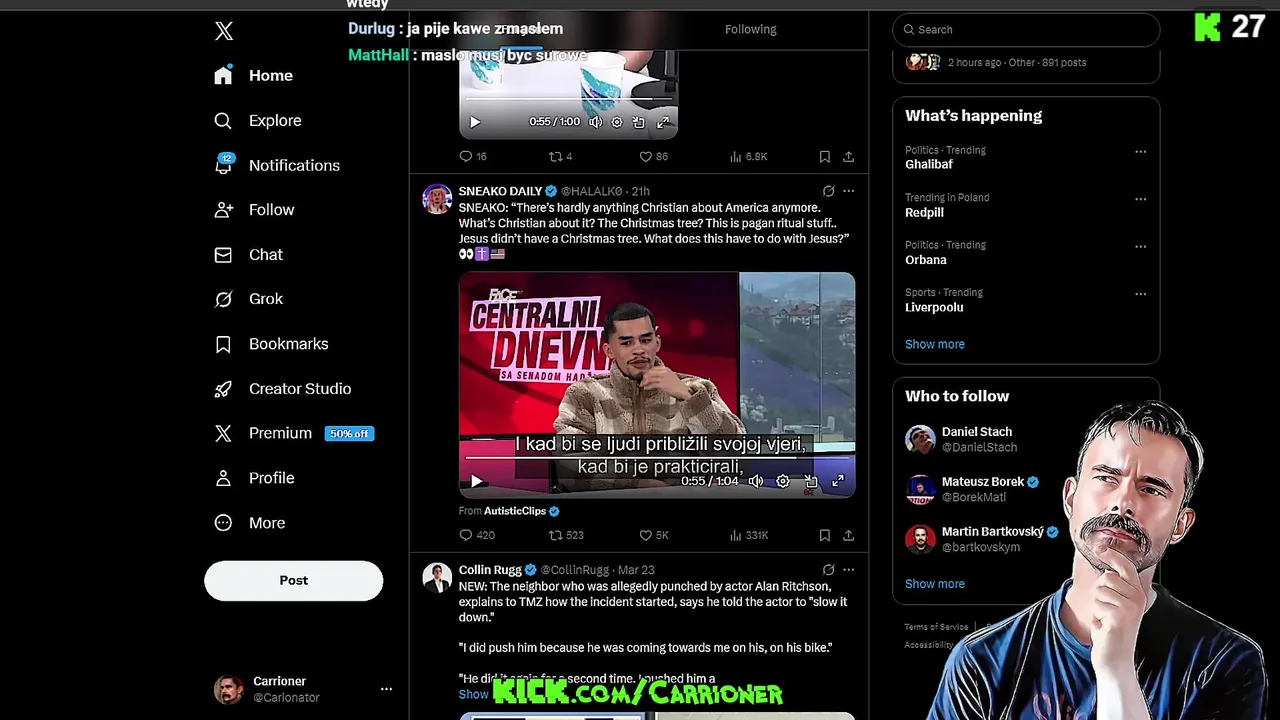The width and height of the screenshot is (1280, 720).
Task: Toggle picture-in-picture on top video
Action: tap(639, 122)
